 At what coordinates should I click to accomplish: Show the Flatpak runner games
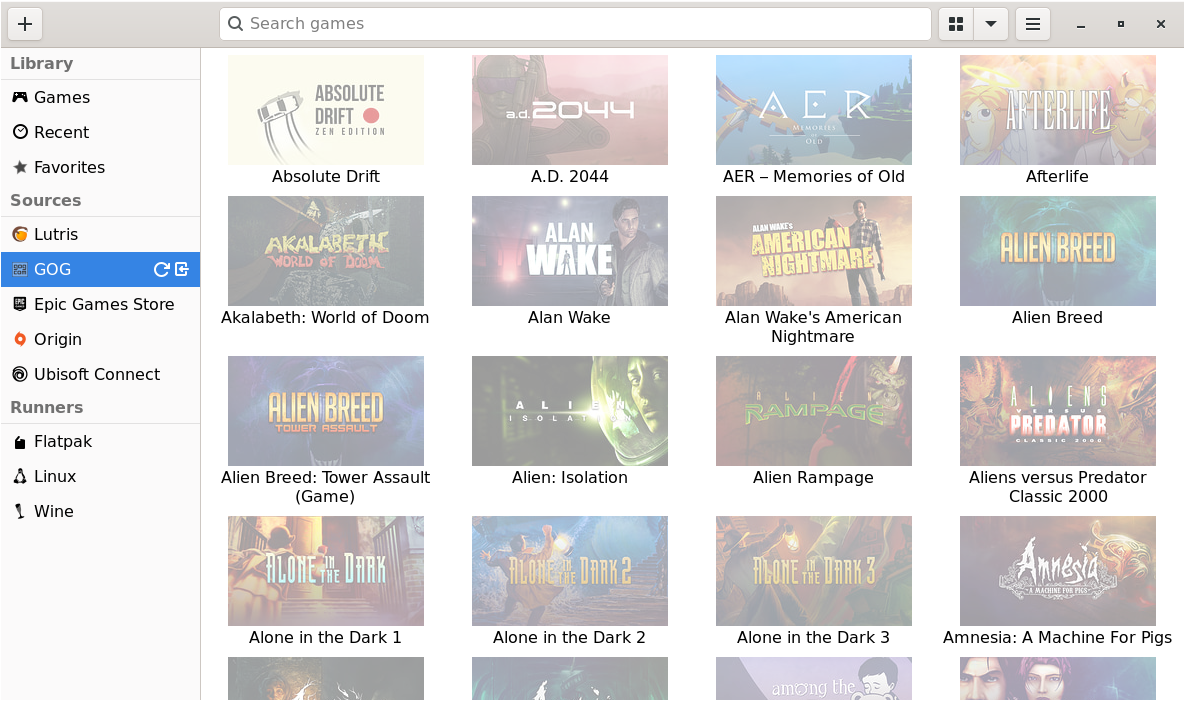coord(63,441)
